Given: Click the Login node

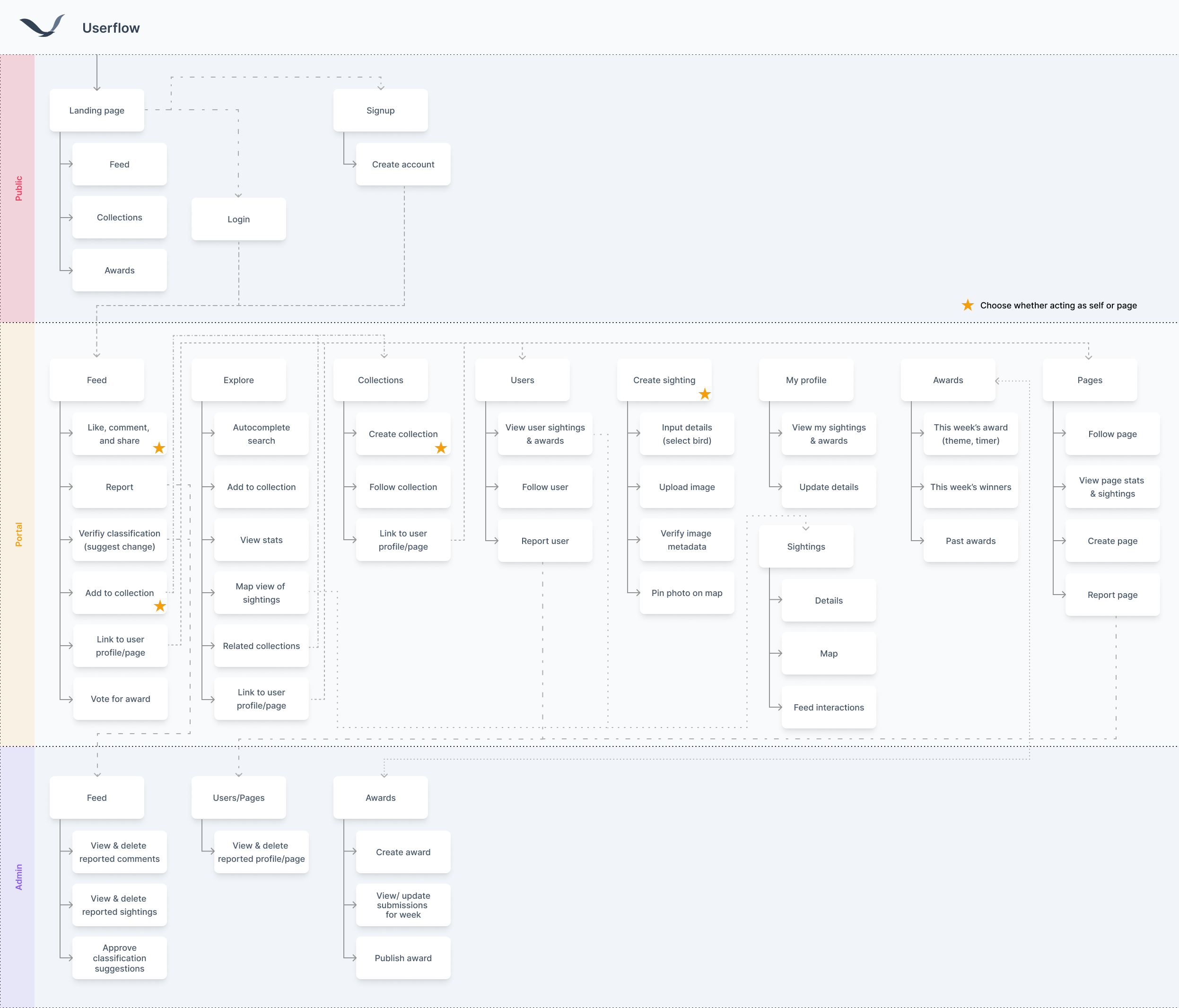Looking at the screenshot, I should (238, 219).
